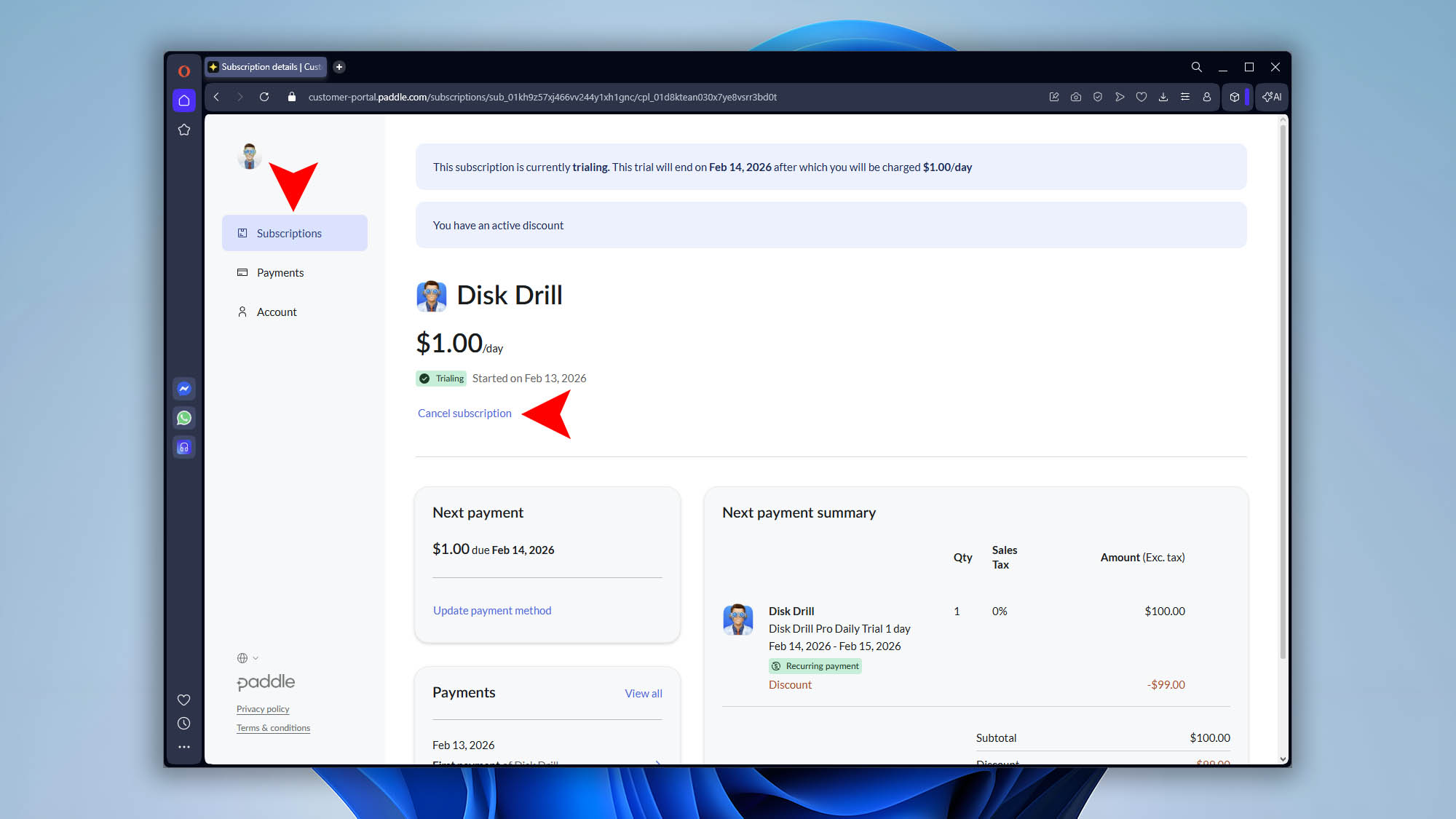Open the Opera AI assistant button
This screenshot has height=819, width=1456.
point(1272,97)
